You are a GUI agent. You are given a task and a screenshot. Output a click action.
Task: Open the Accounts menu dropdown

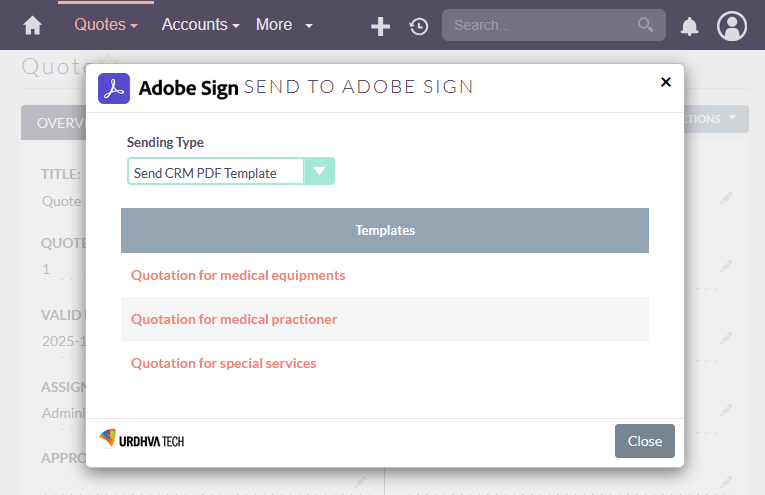(200, 25)
